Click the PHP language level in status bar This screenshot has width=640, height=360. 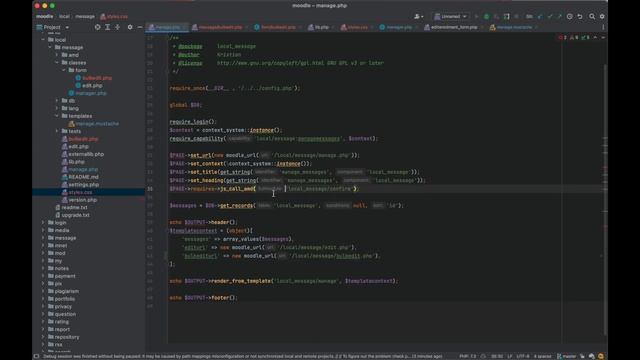pyautogui.click(x=467, y=356)
